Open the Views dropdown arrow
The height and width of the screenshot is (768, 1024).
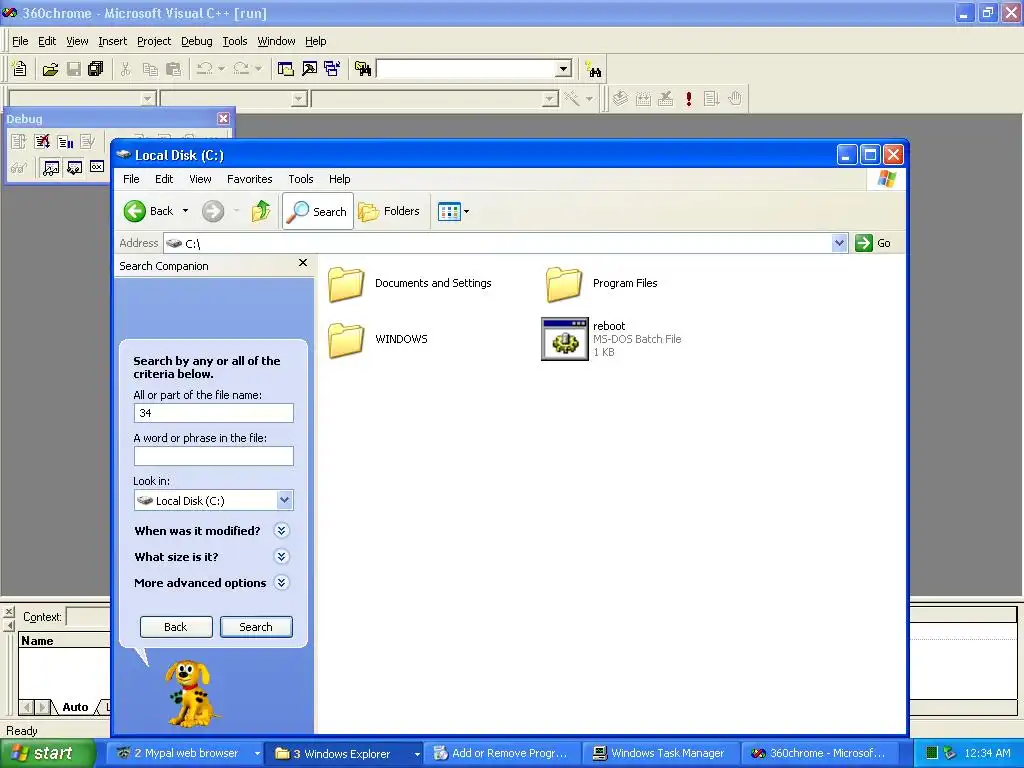pos(466,212)
